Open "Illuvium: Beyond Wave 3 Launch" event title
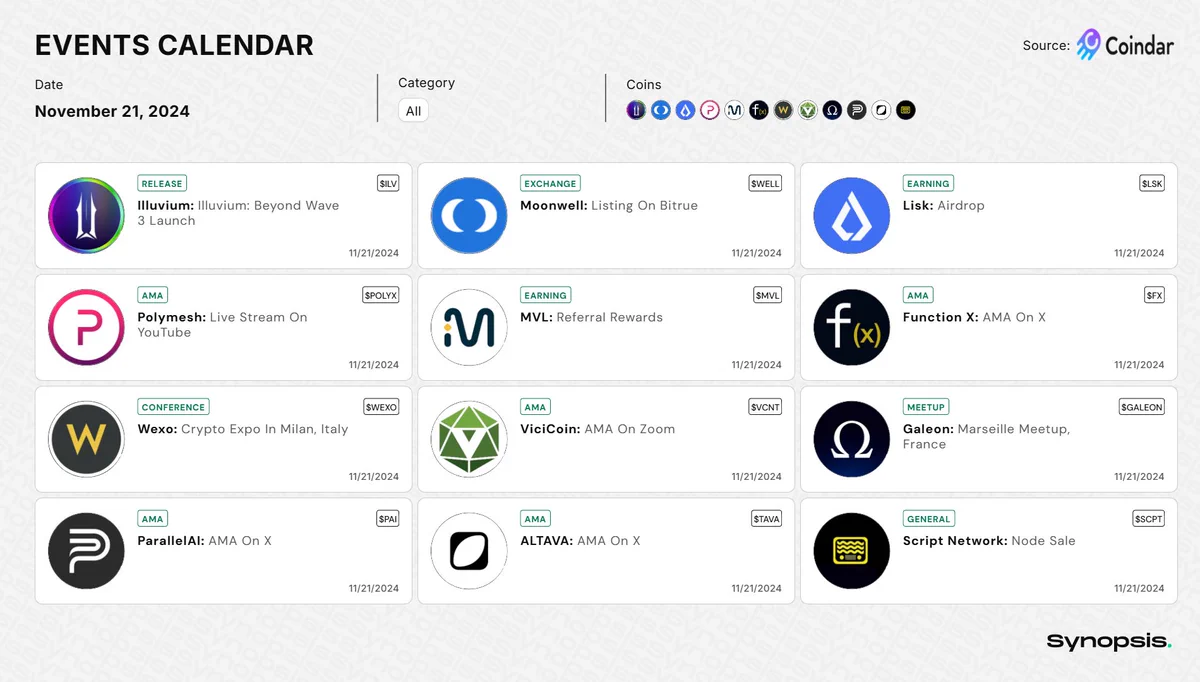Image resolution: width=1200 pixels, height=682 pixels. coord(238,213)
